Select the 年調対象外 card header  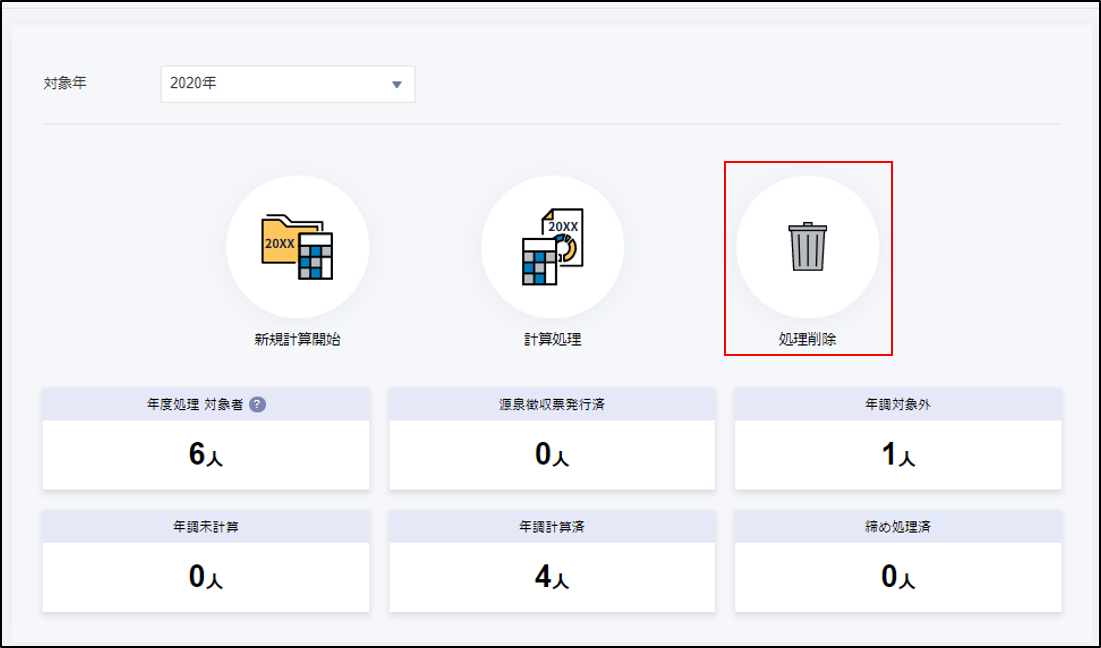coord(898,405)
